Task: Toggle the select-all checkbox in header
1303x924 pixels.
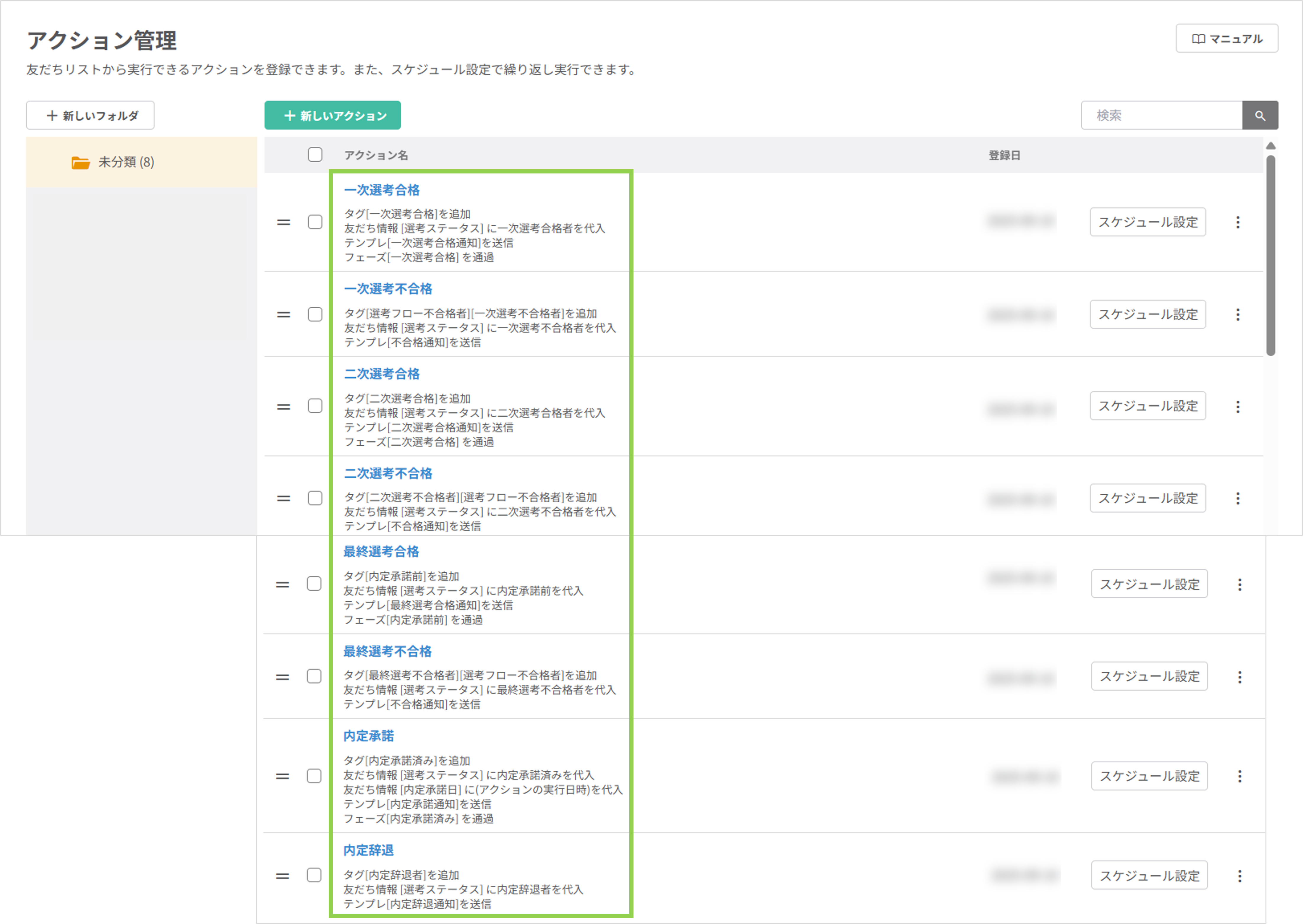Action: [315, 155]
